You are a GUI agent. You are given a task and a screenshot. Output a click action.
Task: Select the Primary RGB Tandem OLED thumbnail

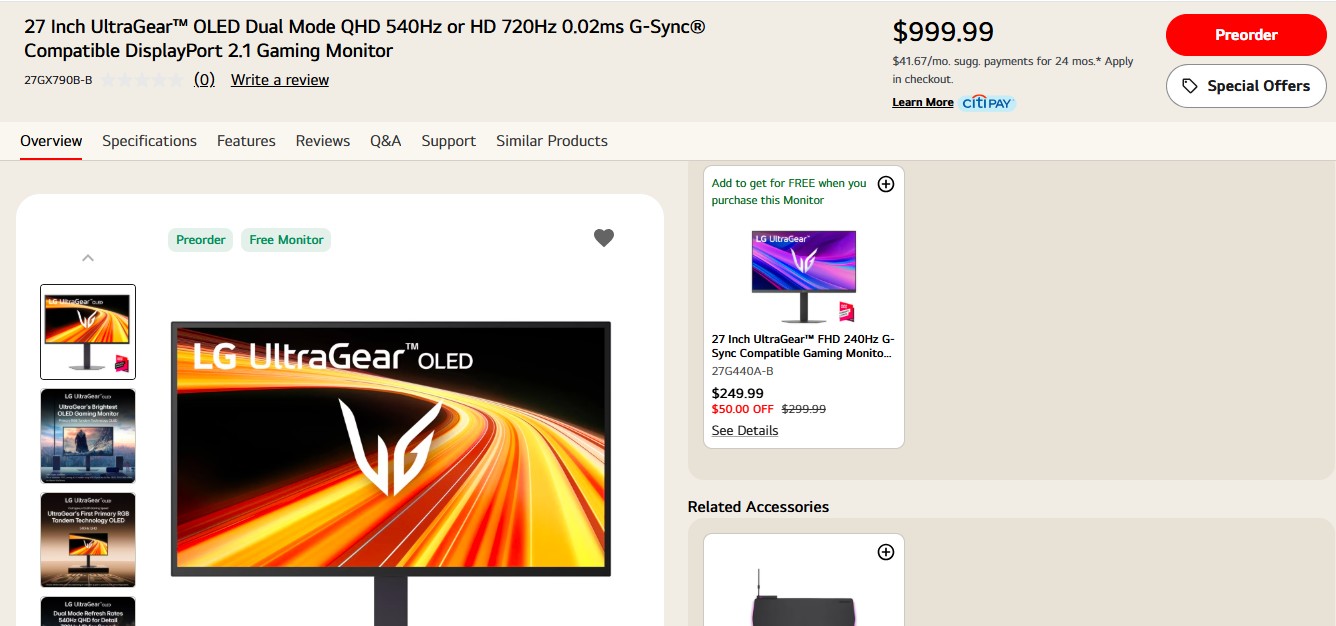pos(88,539)
